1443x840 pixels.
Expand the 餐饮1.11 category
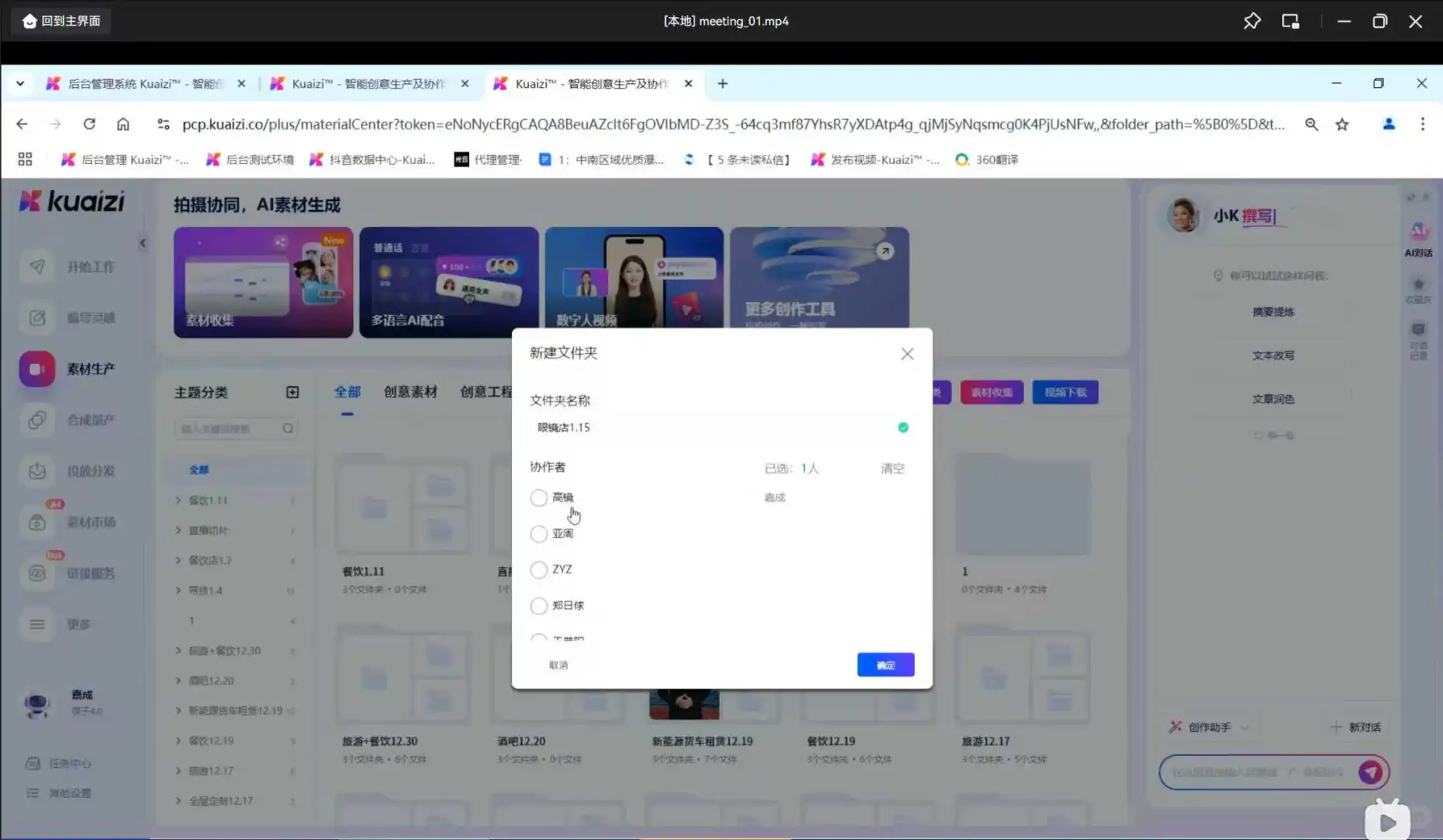[178, 500]
